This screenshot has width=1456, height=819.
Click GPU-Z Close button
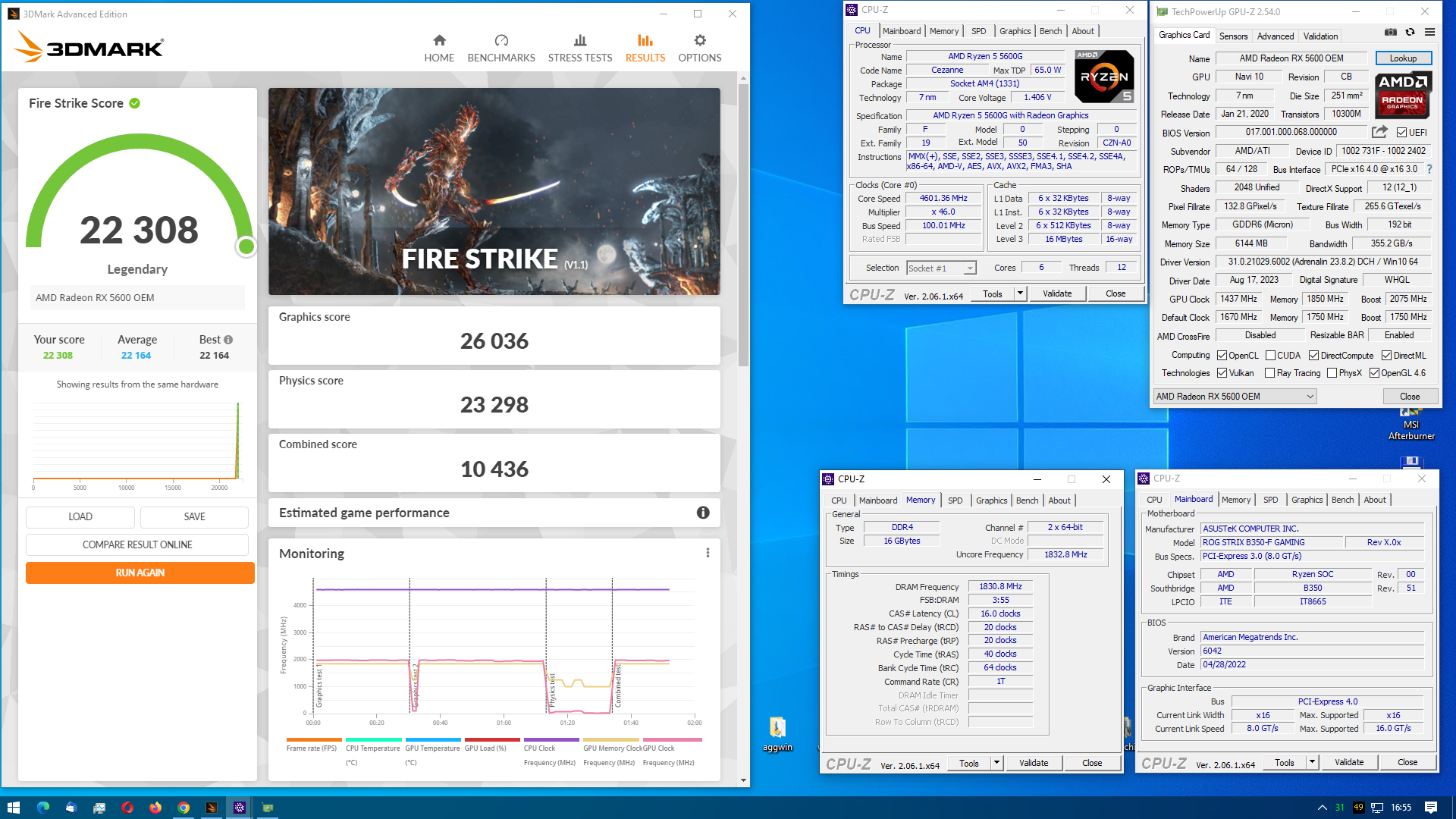click(1410, 397)
